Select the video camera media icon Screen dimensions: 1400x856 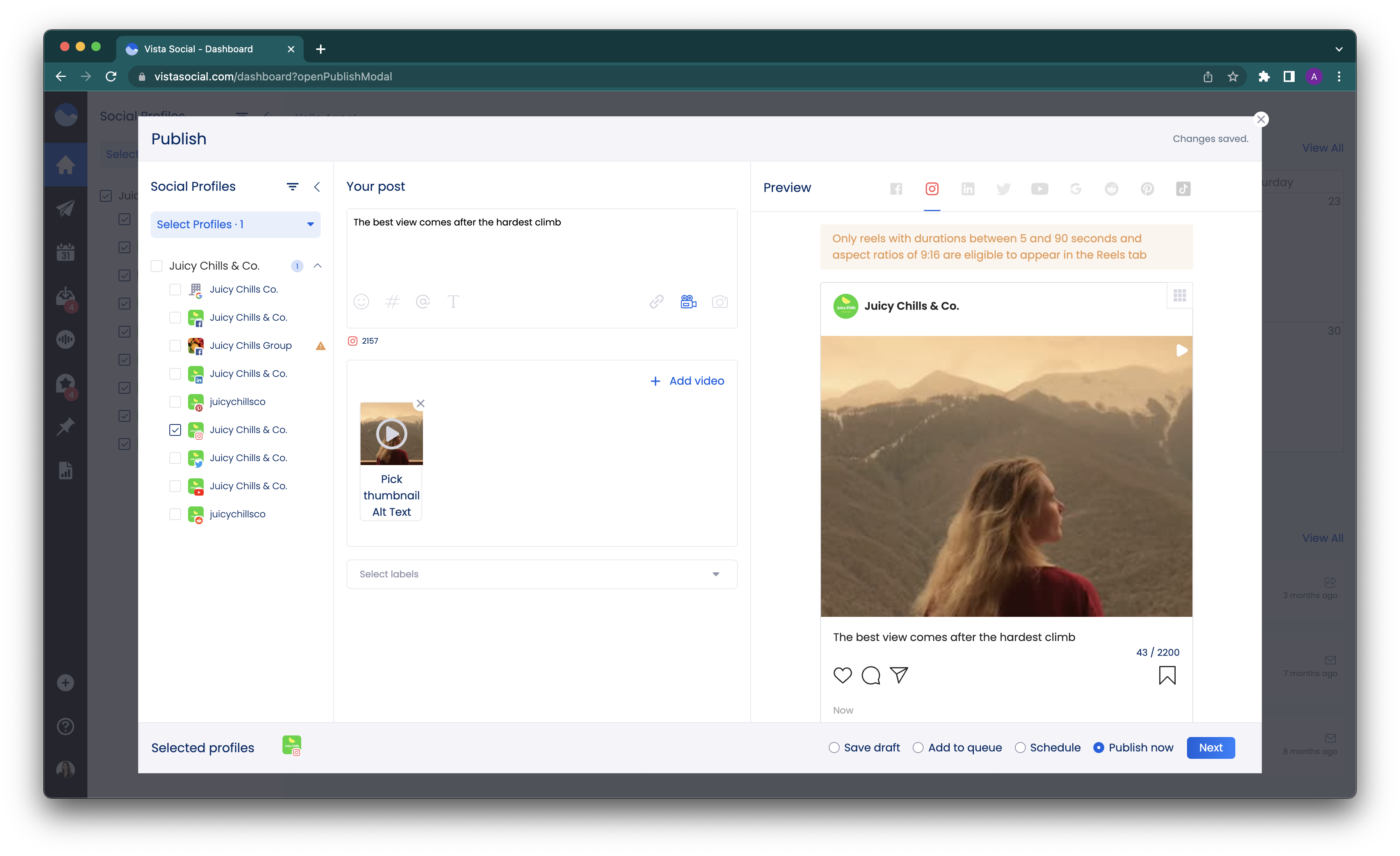point(688,302)
